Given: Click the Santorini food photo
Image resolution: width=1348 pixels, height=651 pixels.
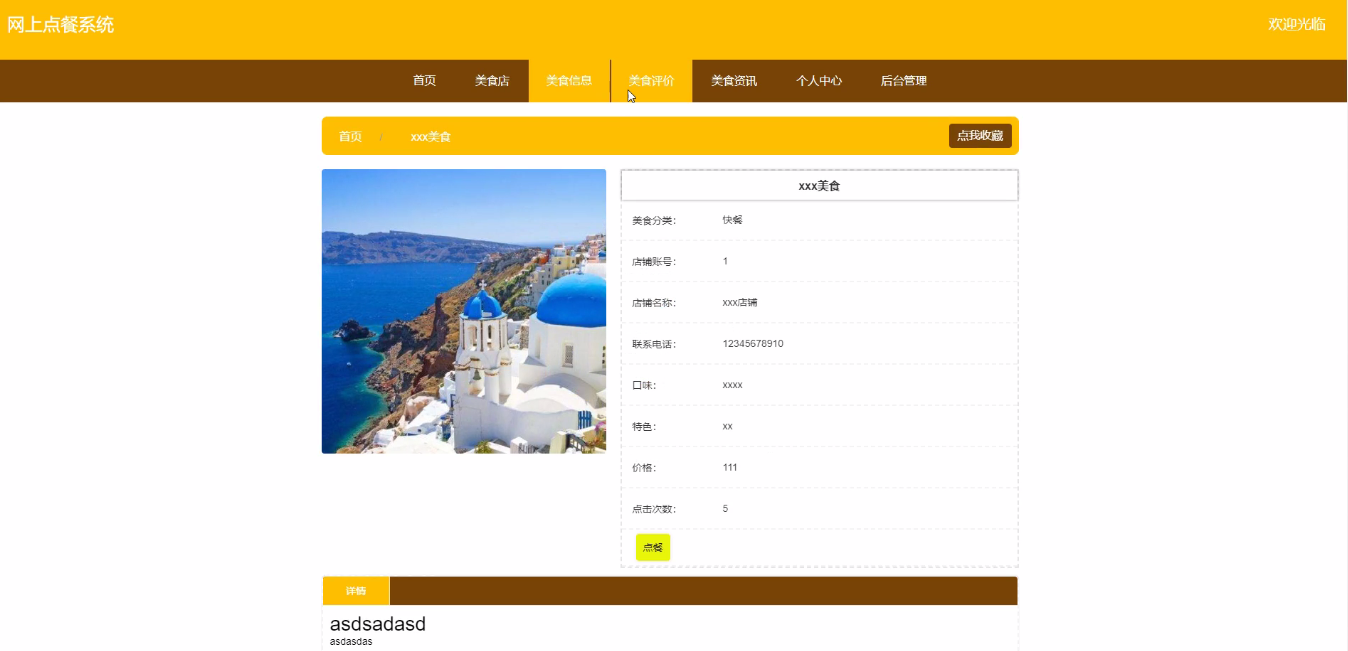Looking at the screenshot, I should point(463,311).
